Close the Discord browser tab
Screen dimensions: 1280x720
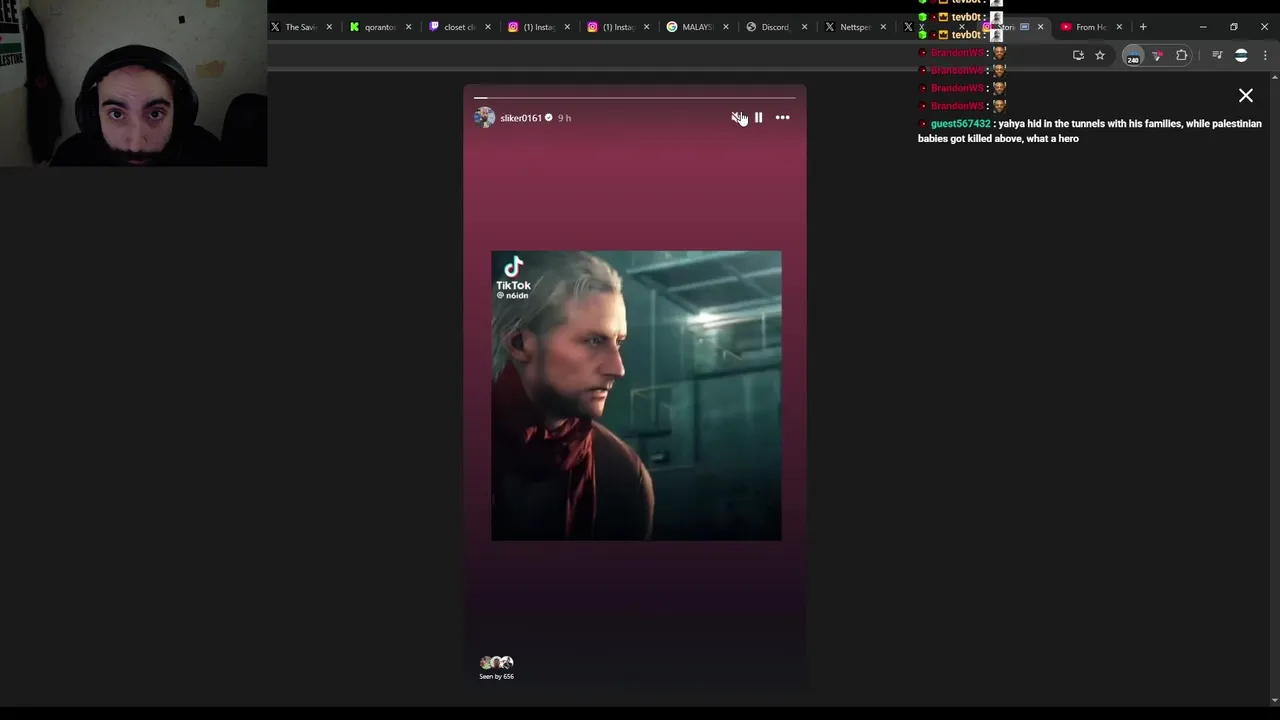click(x=804, y=27)
